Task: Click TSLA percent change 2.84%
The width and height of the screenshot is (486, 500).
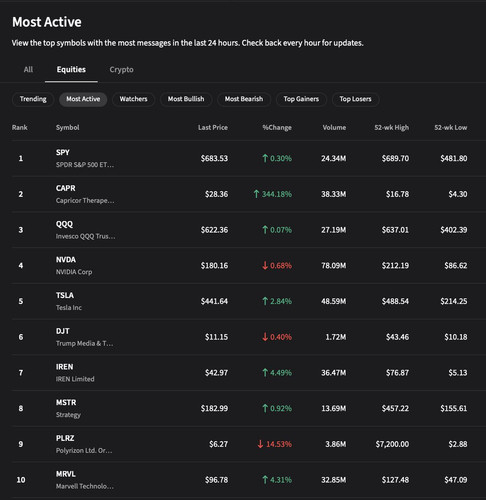Action: pyautogui.click(x=277, y=301)
